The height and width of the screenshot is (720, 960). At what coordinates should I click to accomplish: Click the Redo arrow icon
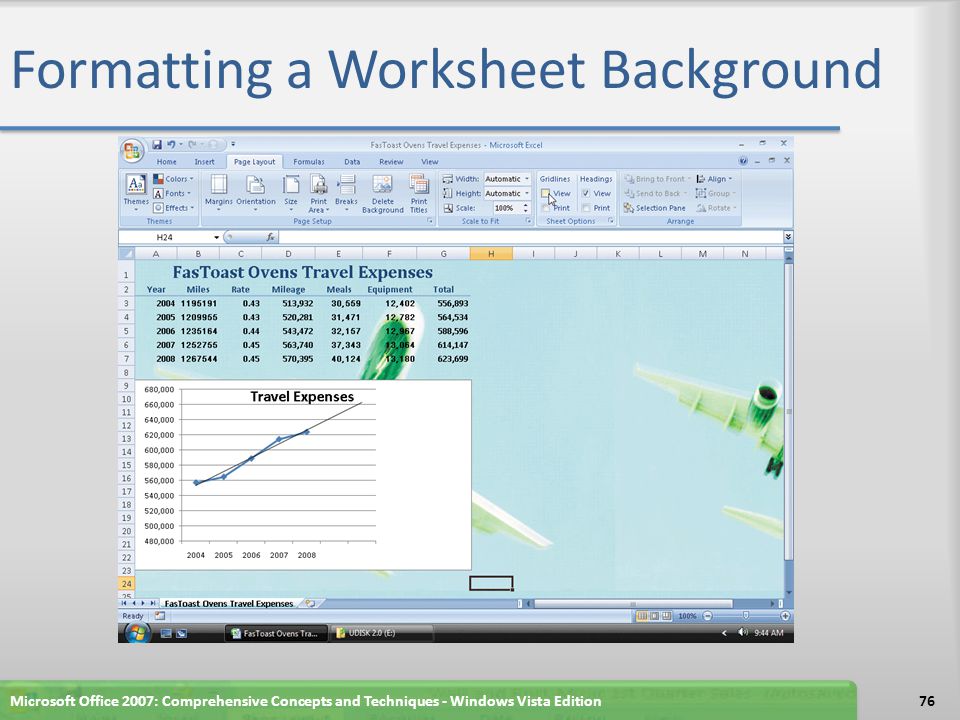(193, 144)
